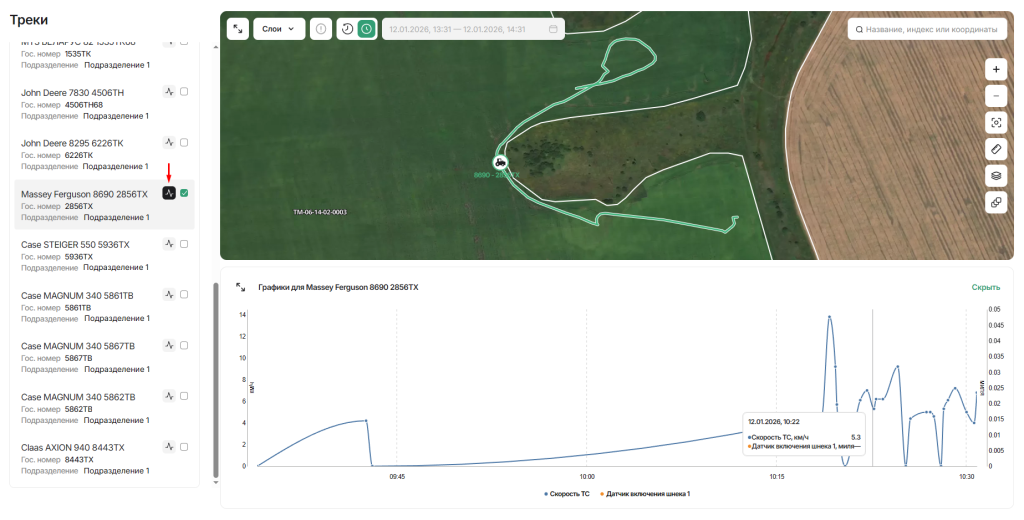Open map layers stack icon

click(996, 176)
